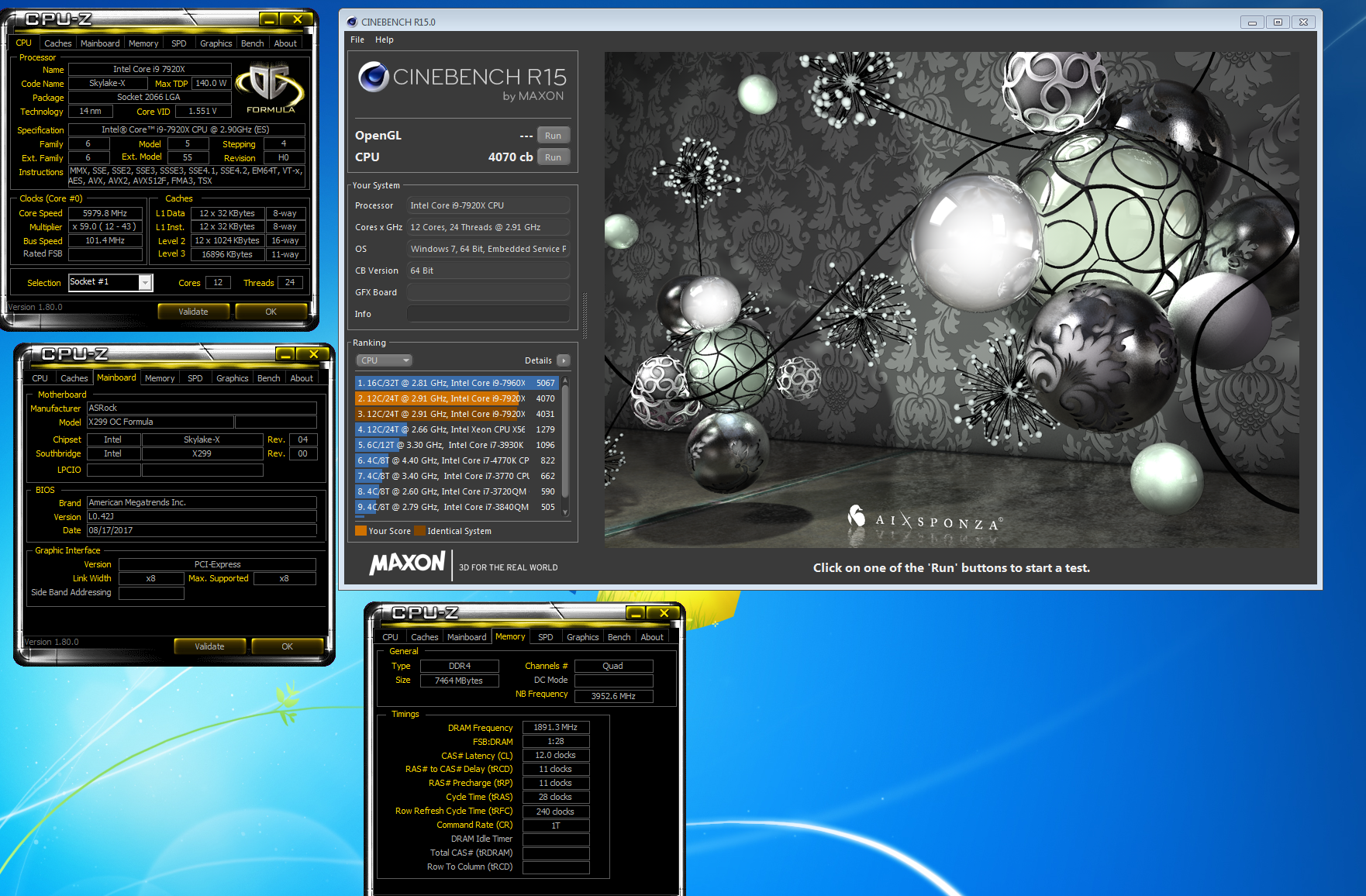1366x896 pixels.
Task: Open SPD tab in CPU-Z Mainboard window
Action: click(x=195, y=378)
